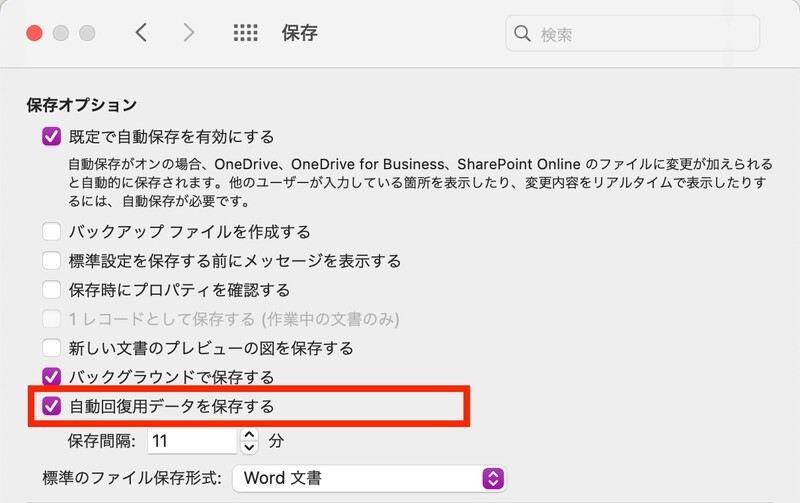Click the 保存間隔 minutes field showing 11
The height and width of the screenshot is (503, 800).
point(192,441)
